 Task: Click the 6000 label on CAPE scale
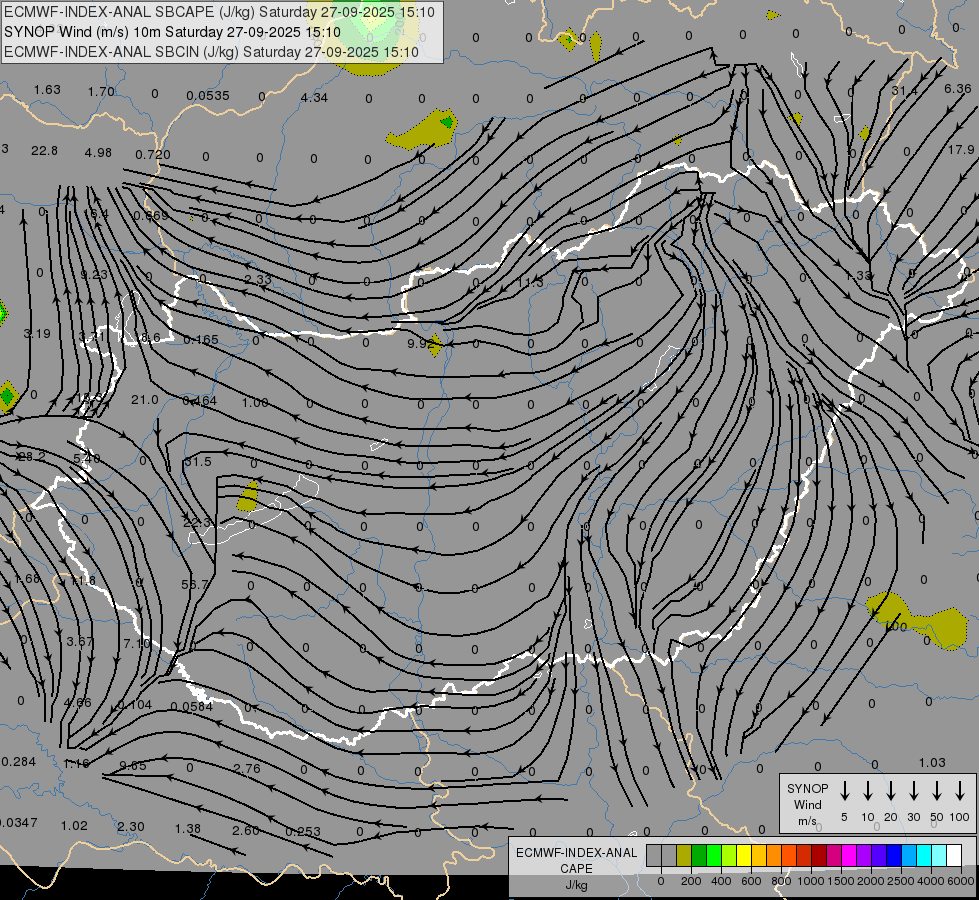pyautogui.click(x=962, y=881)
